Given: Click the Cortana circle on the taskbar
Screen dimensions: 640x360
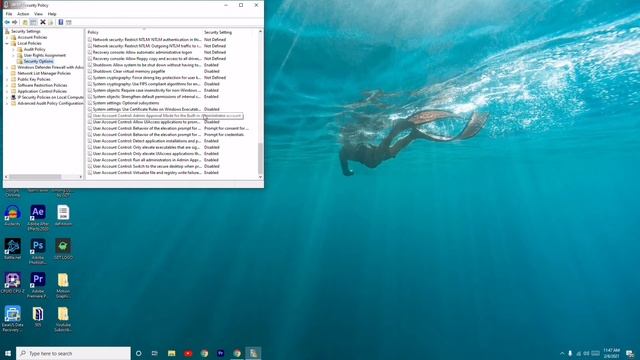Looking at the screenshot, I should point(139,353).
